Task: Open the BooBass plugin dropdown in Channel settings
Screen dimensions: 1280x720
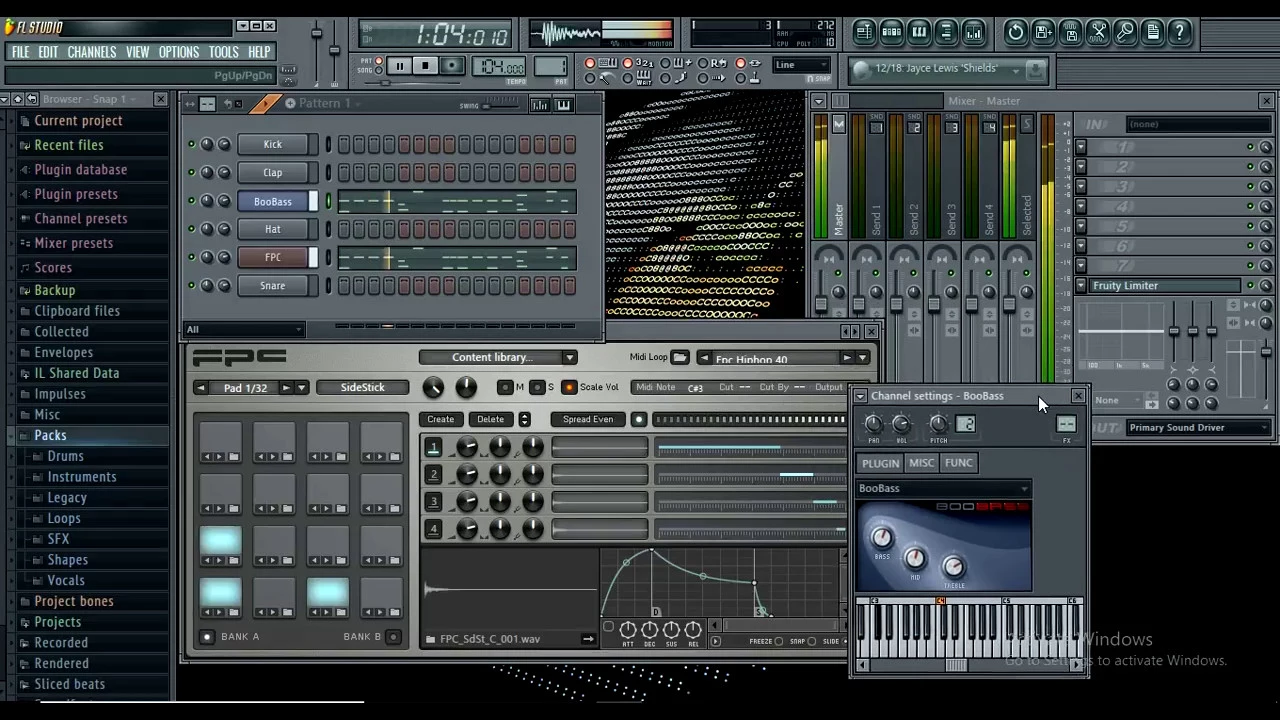Action: [943, 488]
